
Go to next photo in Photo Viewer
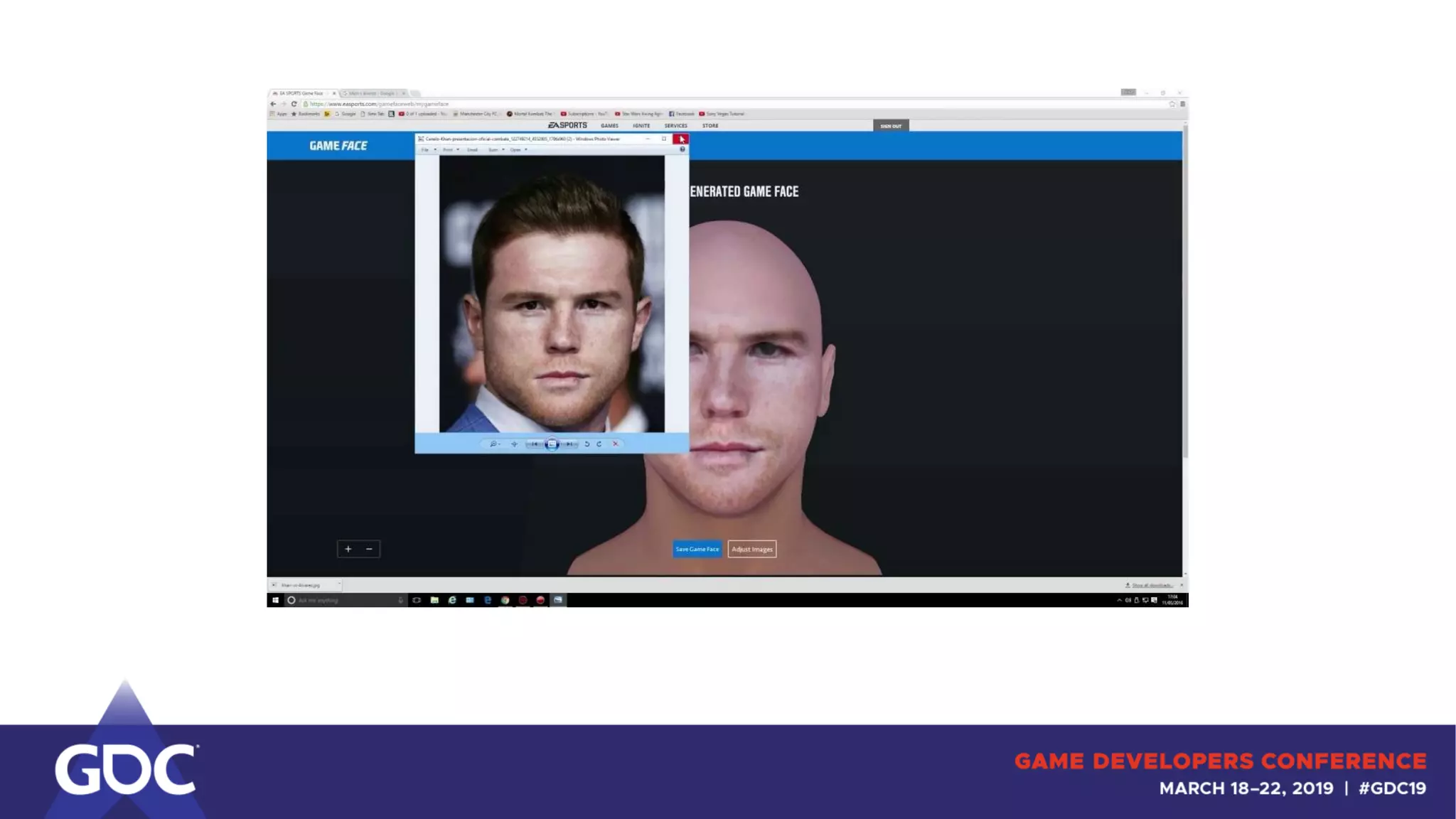[569, 444]
